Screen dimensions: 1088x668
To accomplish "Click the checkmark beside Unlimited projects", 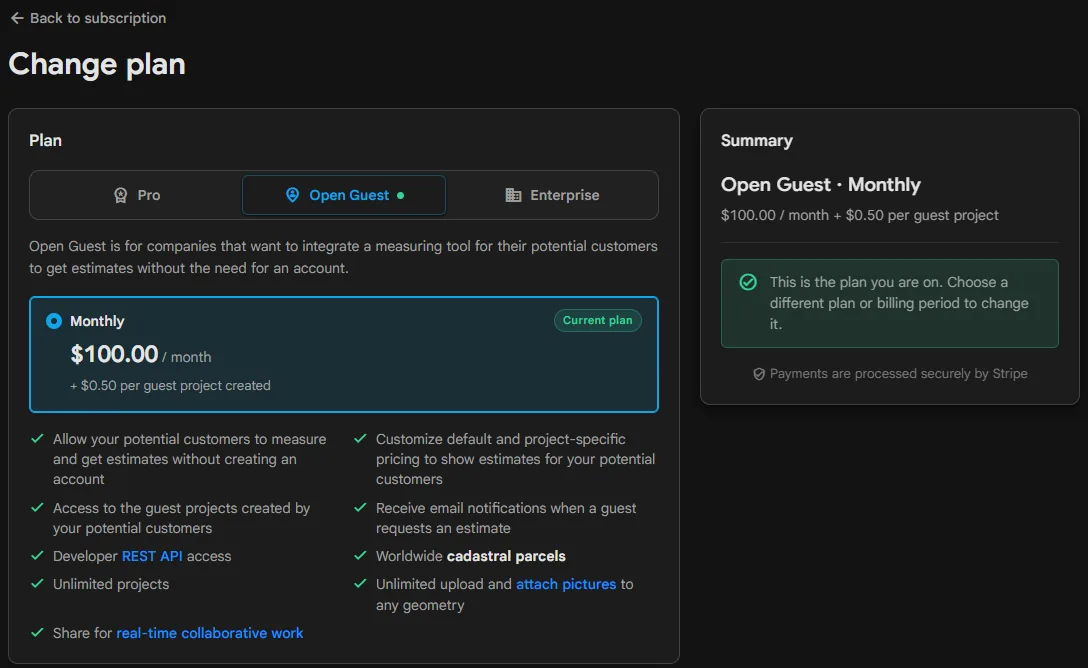I will (x=37, y=584).
